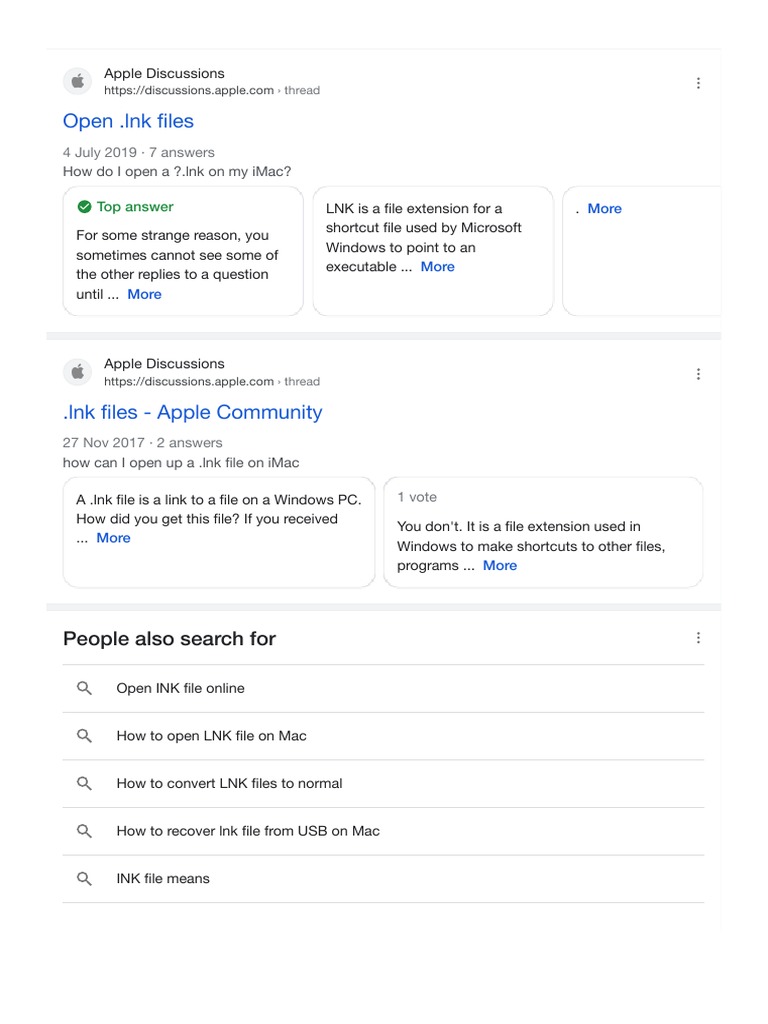
Task: Search 'How to recover lnk file from USB on Mac'
Action: (x=248, y=831)
